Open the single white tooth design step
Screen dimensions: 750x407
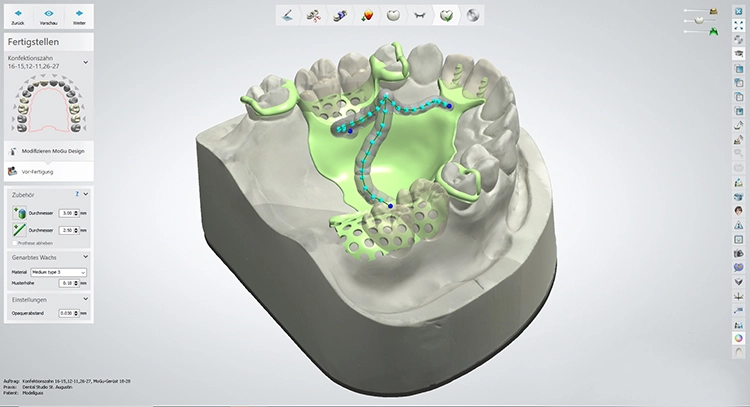coord(392,15)
